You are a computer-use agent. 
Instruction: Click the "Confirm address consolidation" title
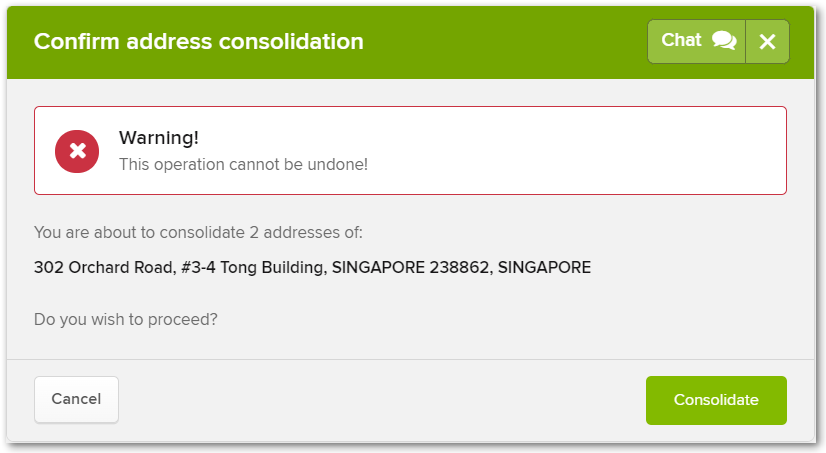[199, 42]
